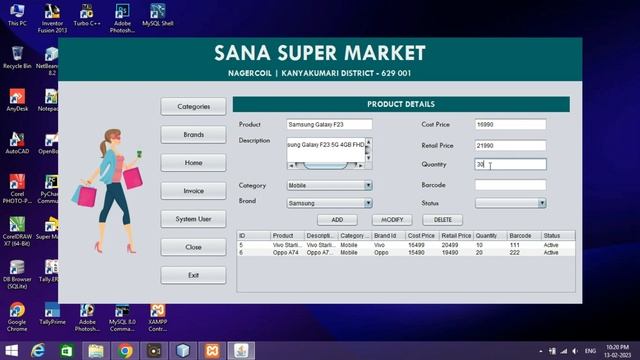Click description horizontal scroll right arrow
The width and height of the screenshot is (640, 360).
click(x=361, y=165)
